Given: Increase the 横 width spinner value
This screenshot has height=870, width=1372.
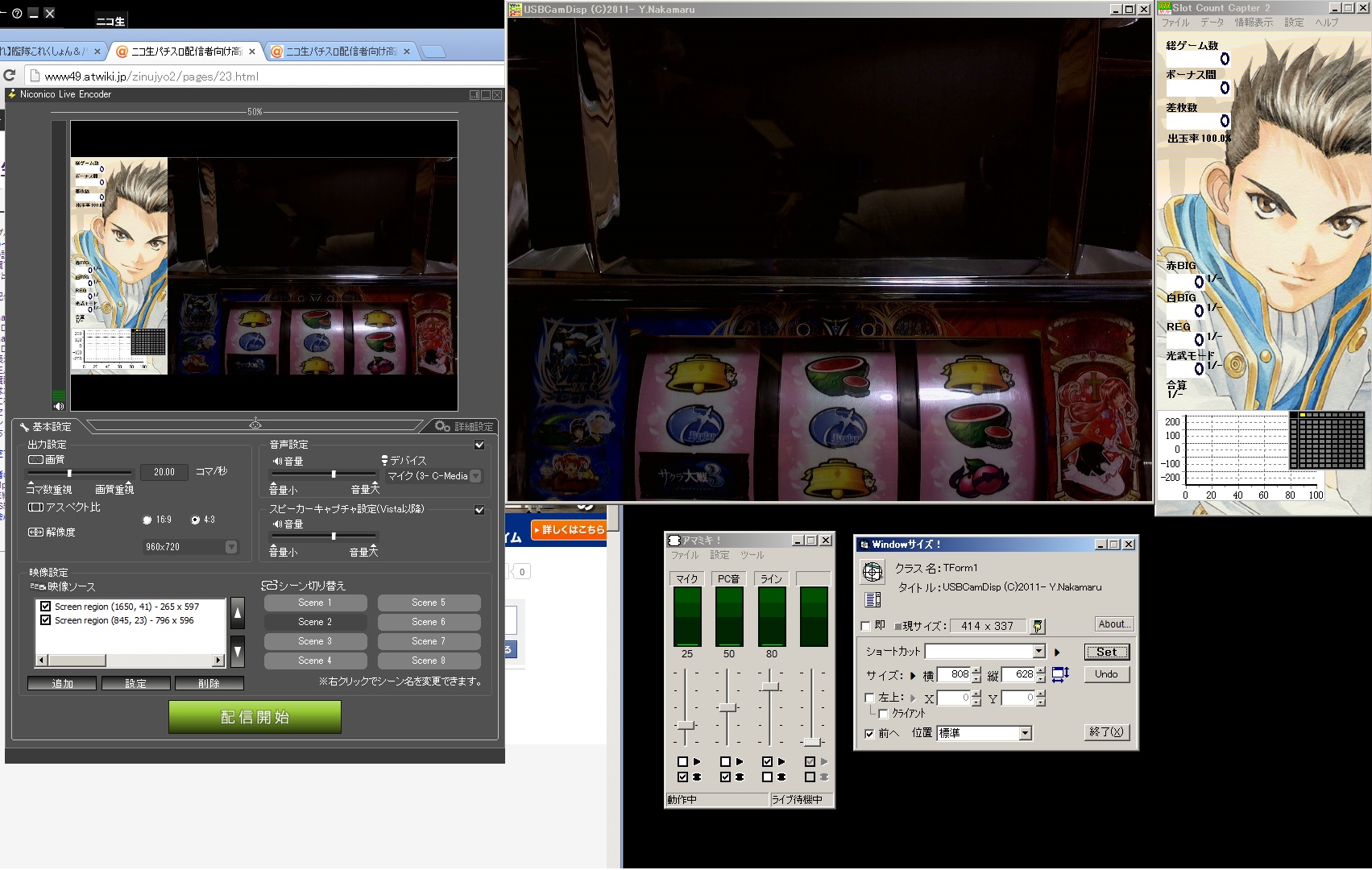Looking at the screenshot, I should coord(976,670).
